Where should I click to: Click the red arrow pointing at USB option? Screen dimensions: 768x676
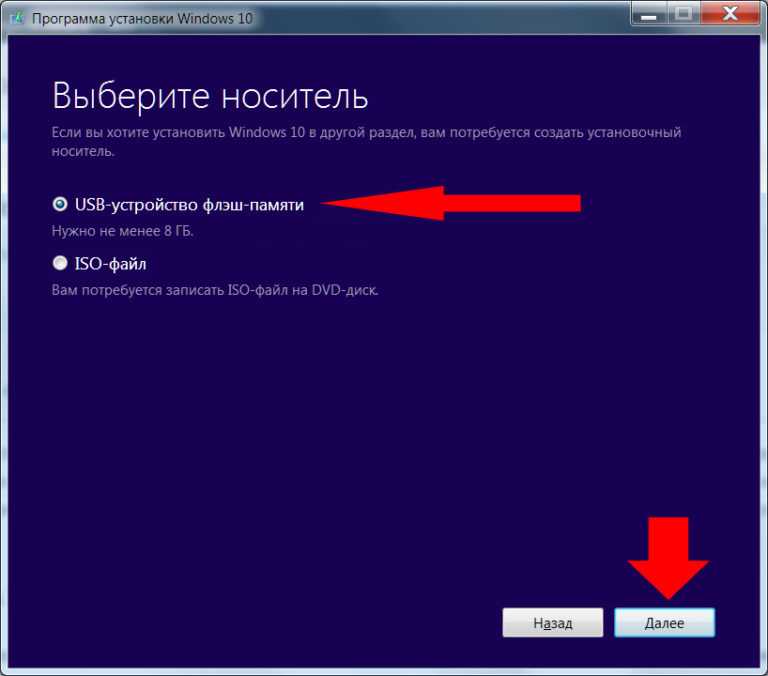[x=451, y=203]
